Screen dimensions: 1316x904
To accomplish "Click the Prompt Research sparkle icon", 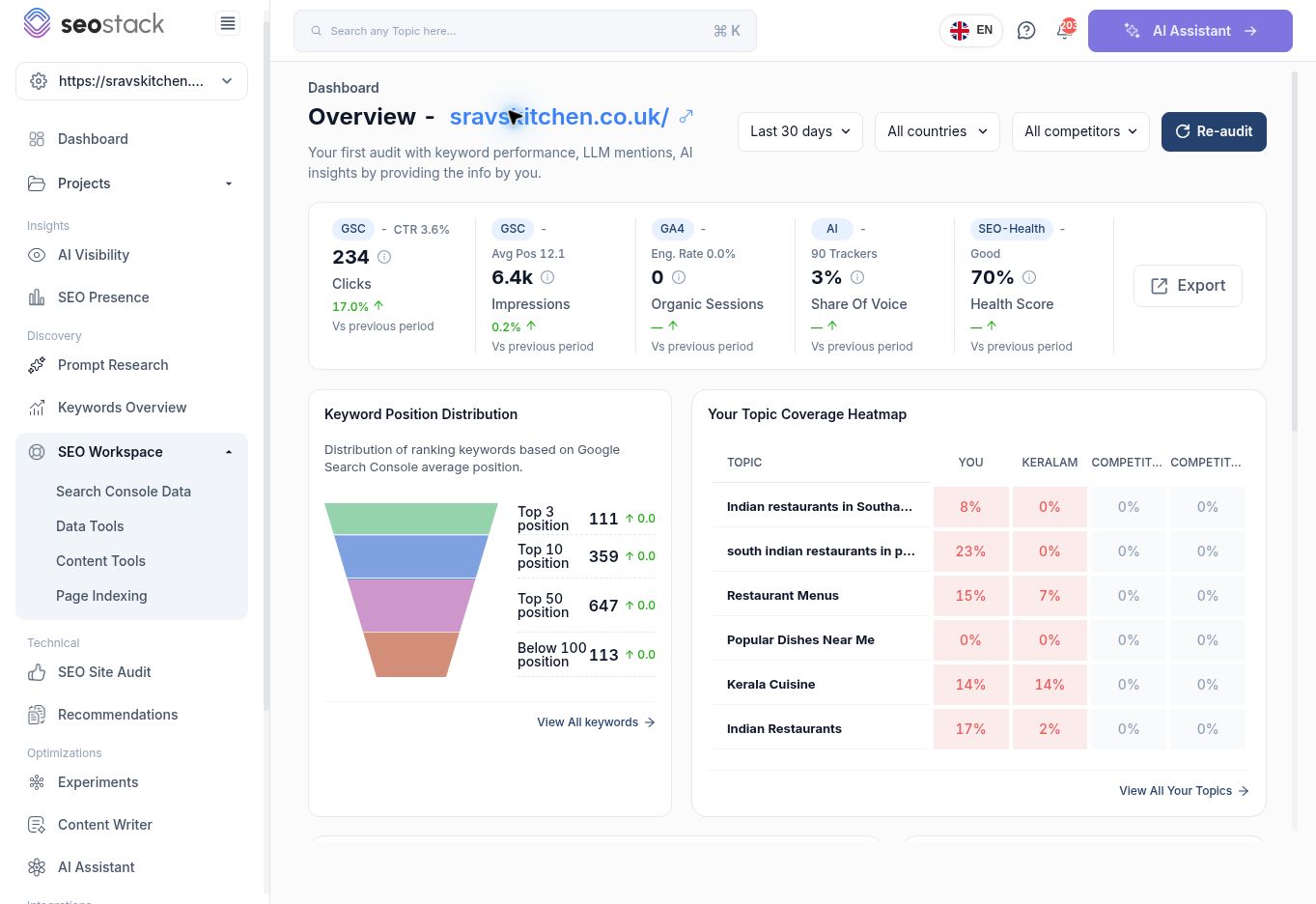I will (x=37, y=365).
